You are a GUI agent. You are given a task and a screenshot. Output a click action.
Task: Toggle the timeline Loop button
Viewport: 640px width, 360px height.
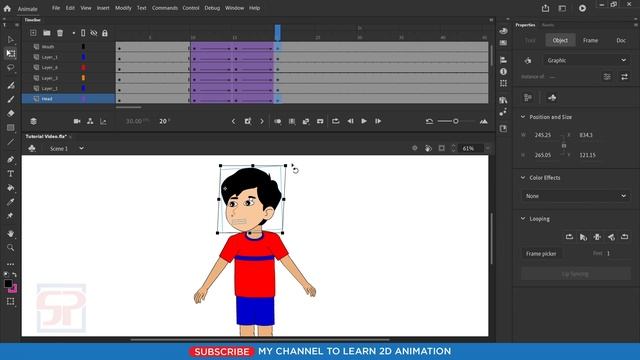[x=336, y=121]
